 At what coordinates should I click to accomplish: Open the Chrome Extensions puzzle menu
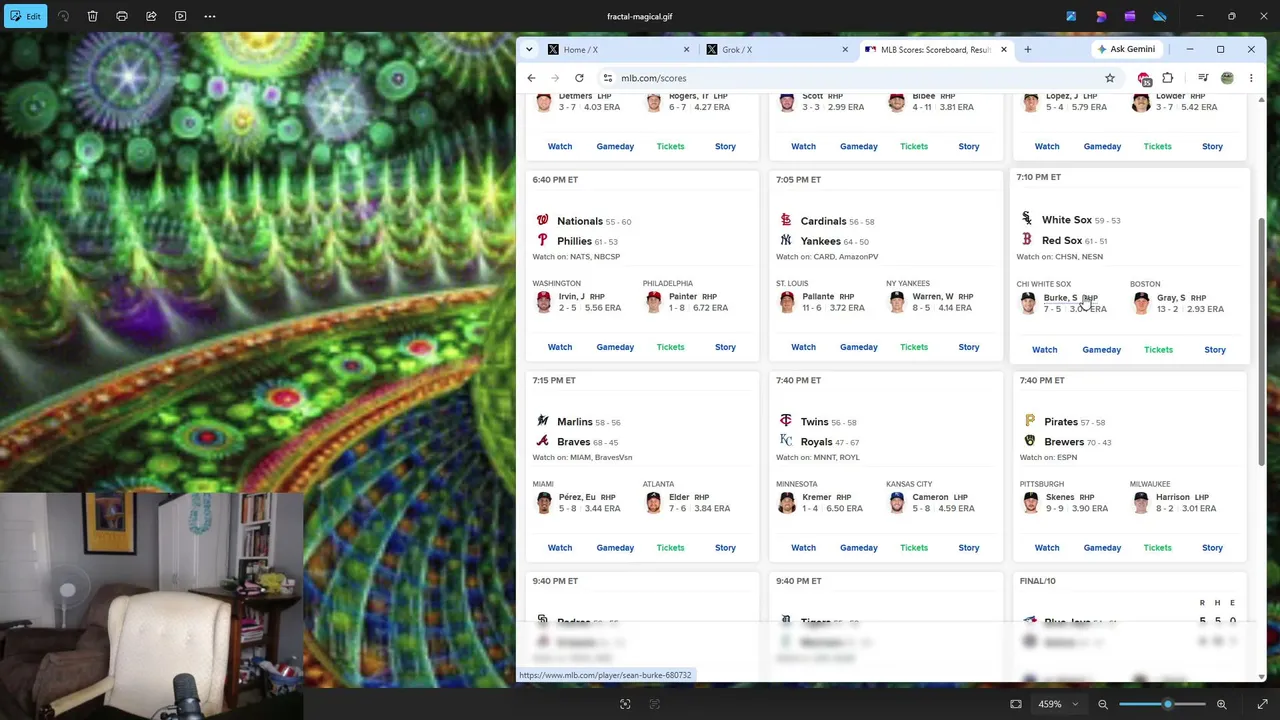tap(1167, 78)
